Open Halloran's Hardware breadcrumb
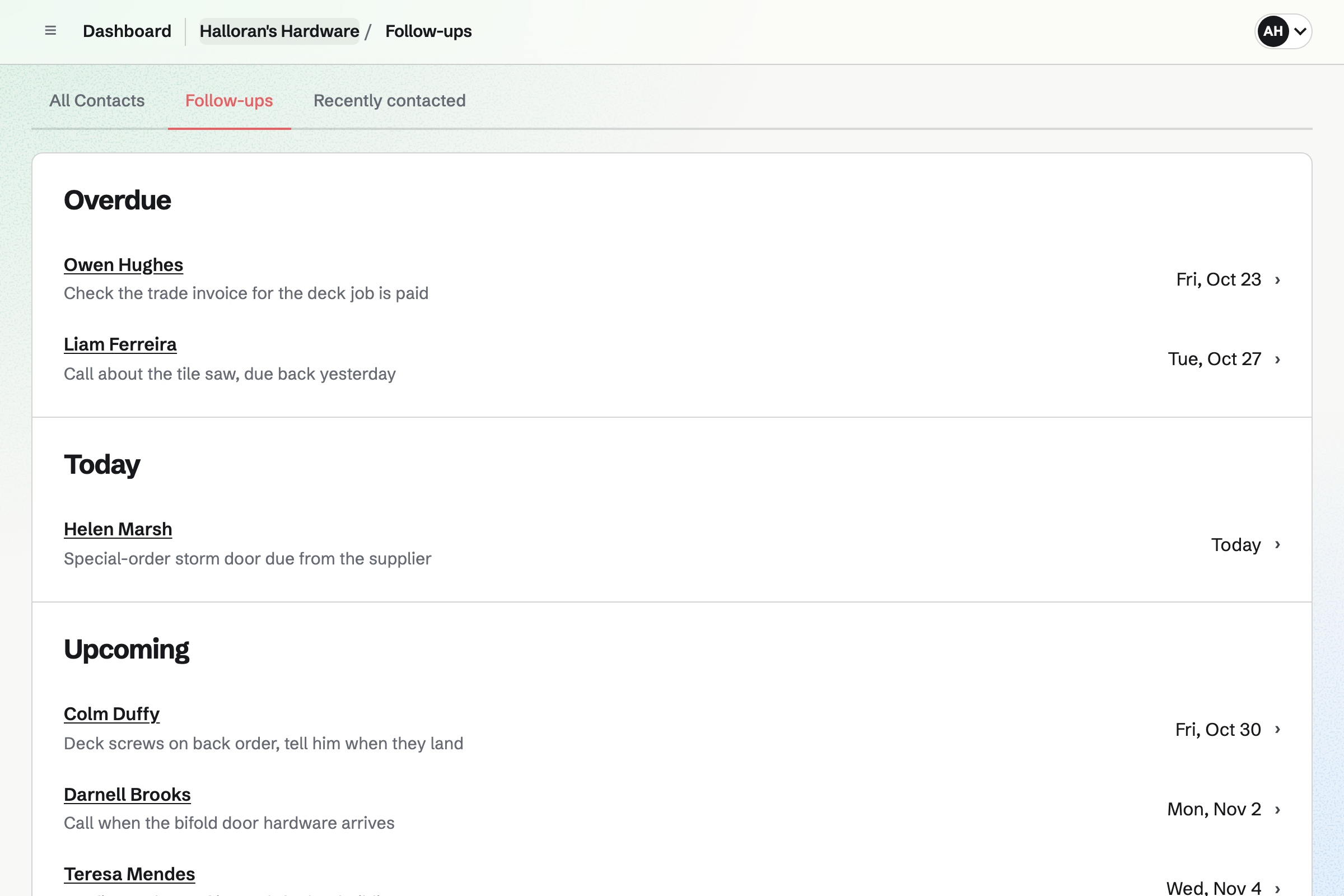Viewport: 1344px width, 896px height. point(279,31)
